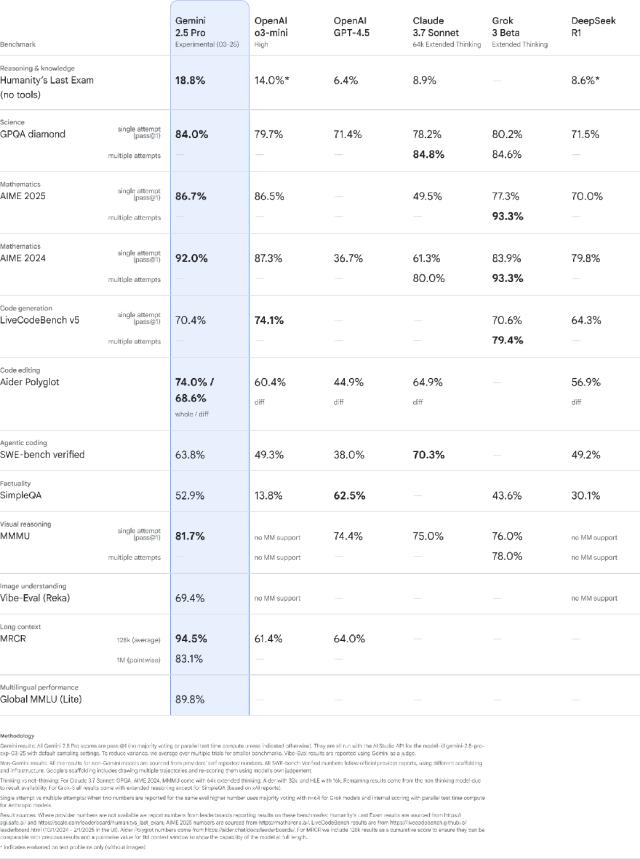Click the Vibe-Eval (Reka) row label
Viewport: 640px width, 859px height.
(x=35, y=598)
